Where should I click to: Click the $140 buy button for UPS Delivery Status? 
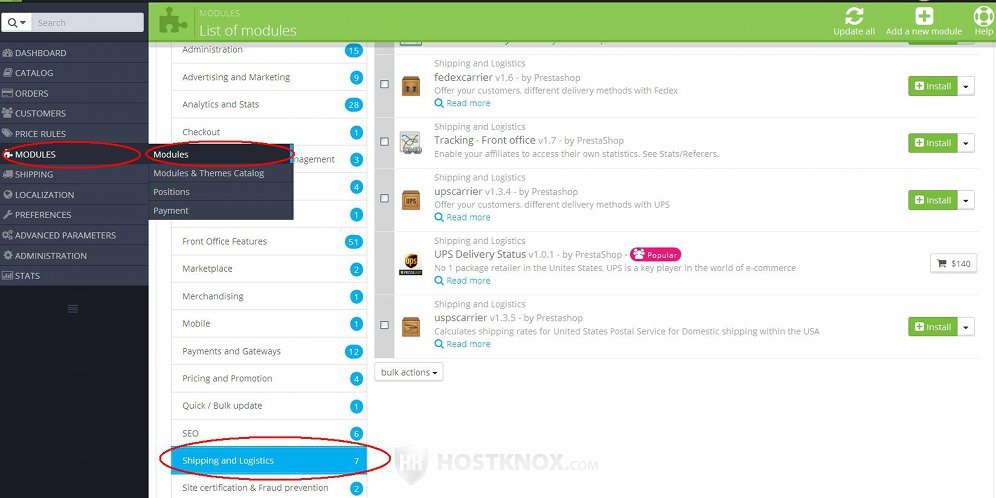tap(953, 264)
